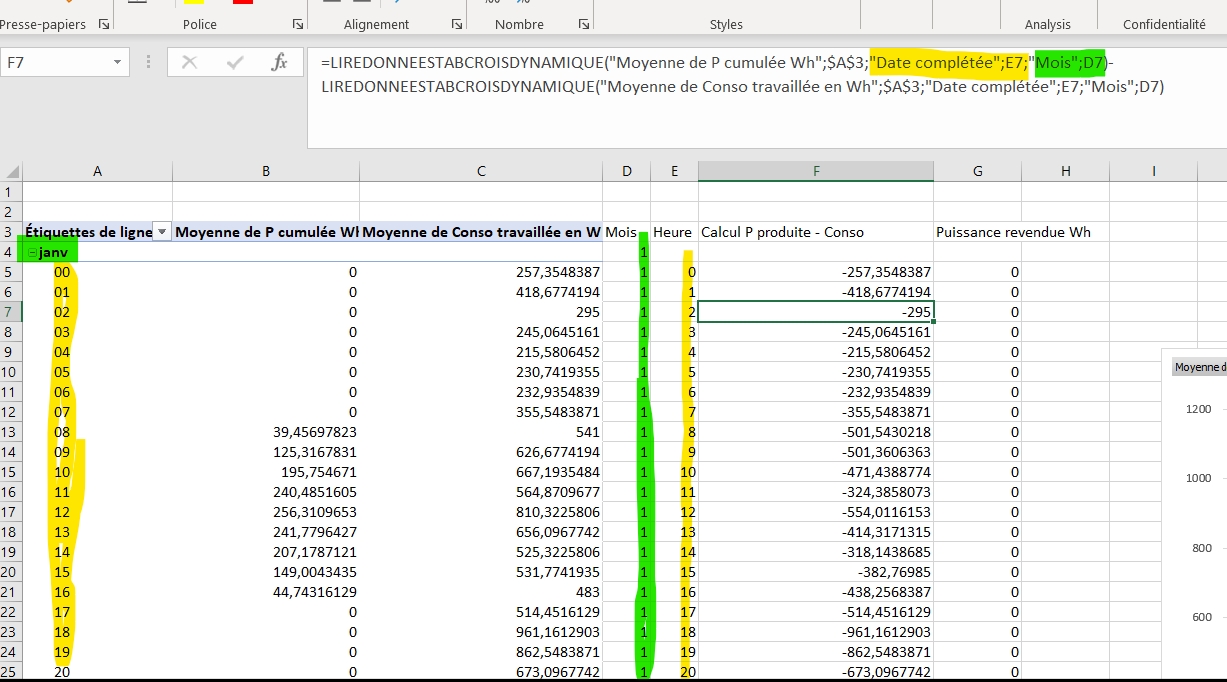
Task: Open the Étiquettes de lignes filter dropdown
Action: pos(162,232)
